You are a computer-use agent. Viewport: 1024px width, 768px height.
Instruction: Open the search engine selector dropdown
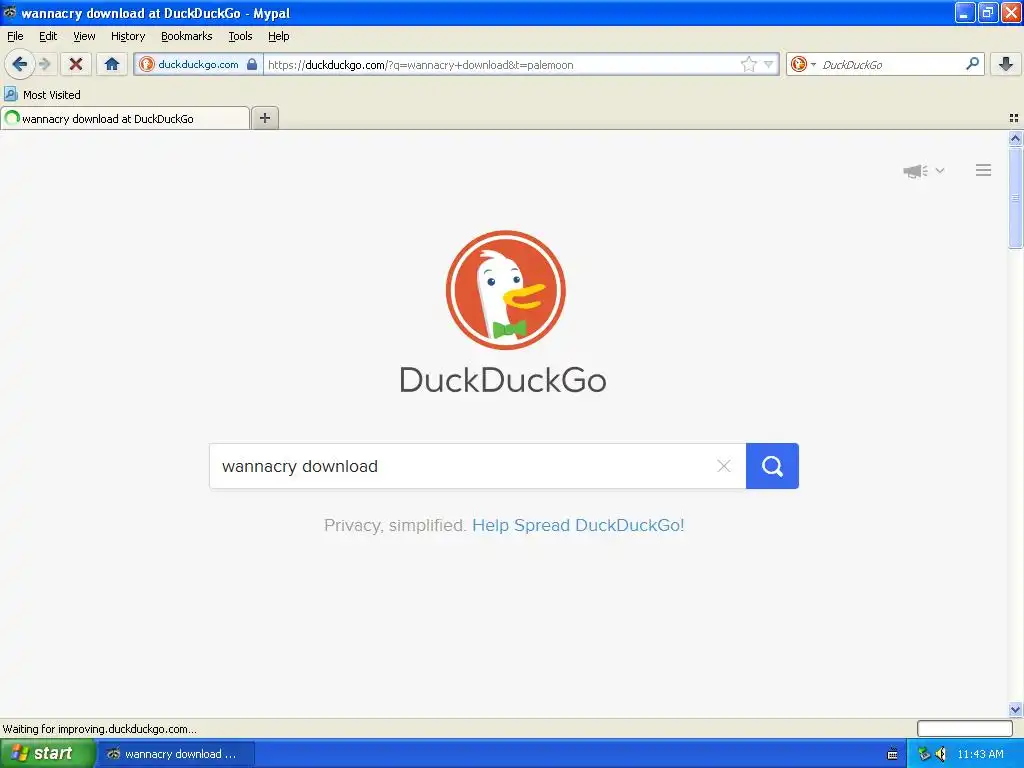803,64
